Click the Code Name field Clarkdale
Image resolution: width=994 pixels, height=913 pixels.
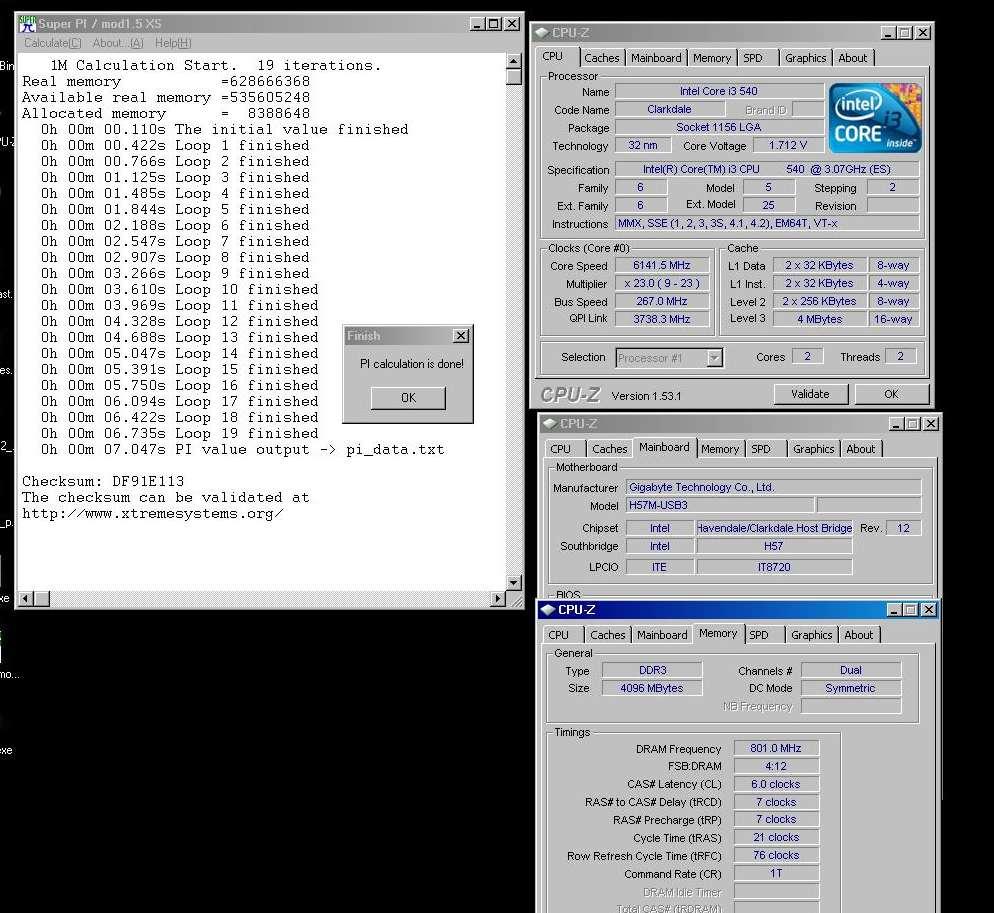(669, 109)
